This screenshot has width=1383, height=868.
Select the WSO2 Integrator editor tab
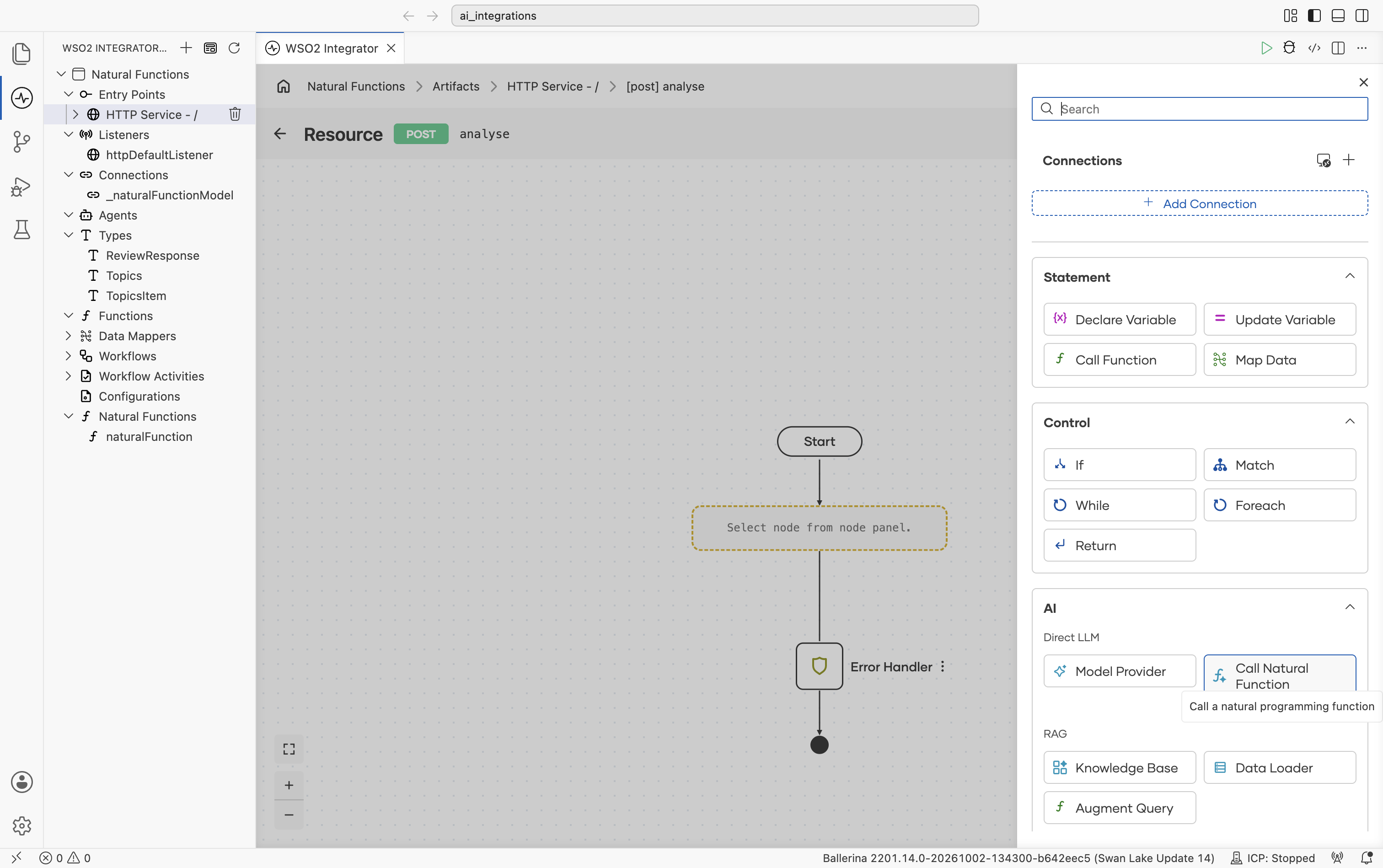[x=331, y=48]
